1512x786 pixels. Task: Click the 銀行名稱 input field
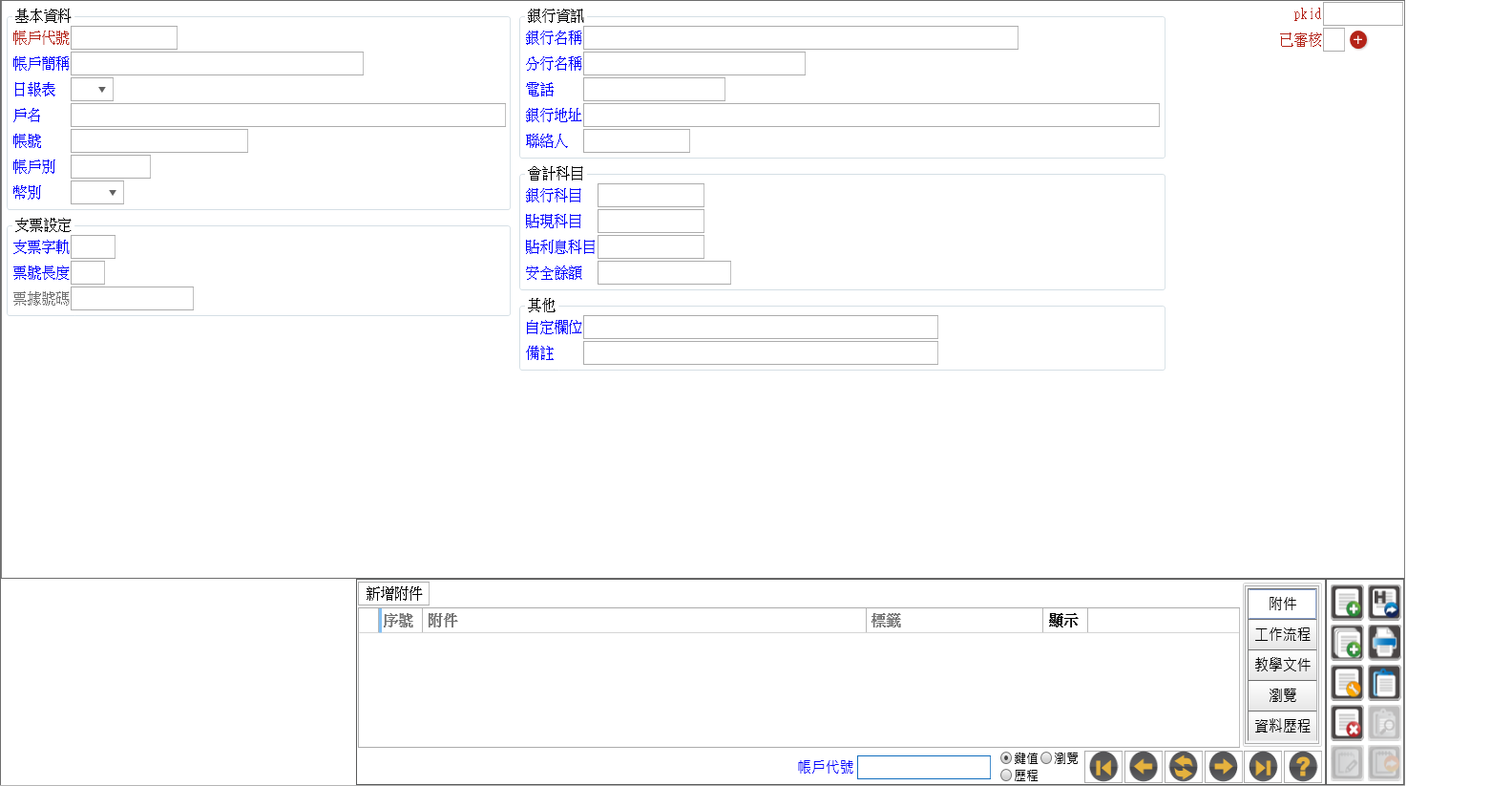801,38
